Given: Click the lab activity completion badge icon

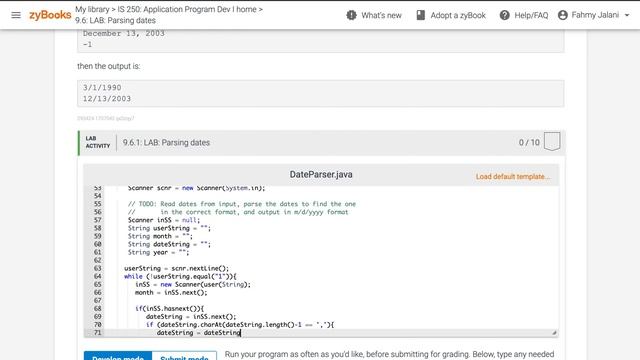Looking at the screenshot, I should coord(552,142).
